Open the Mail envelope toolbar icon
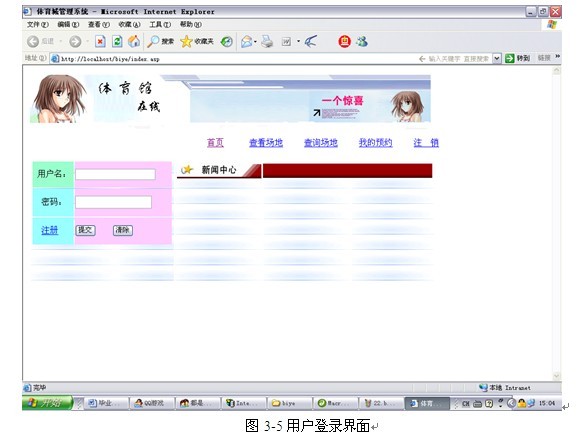 tap(247, 42)
